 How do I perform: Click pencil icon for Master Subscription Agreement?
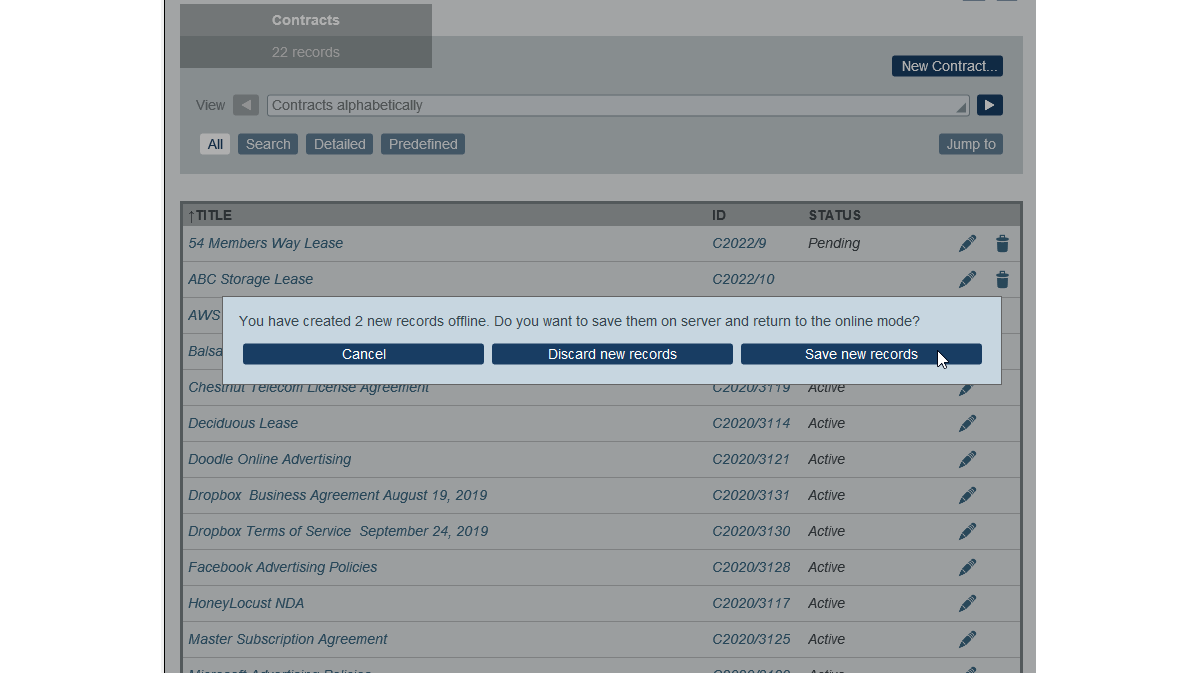(967, 640)
